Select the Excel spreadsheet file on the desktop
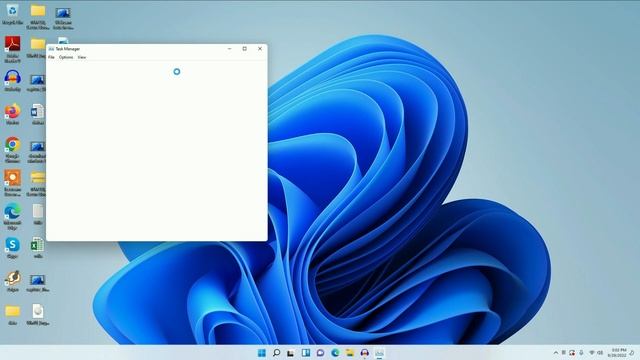The width and height of the screenshot is (640, 360). [38, 248]
